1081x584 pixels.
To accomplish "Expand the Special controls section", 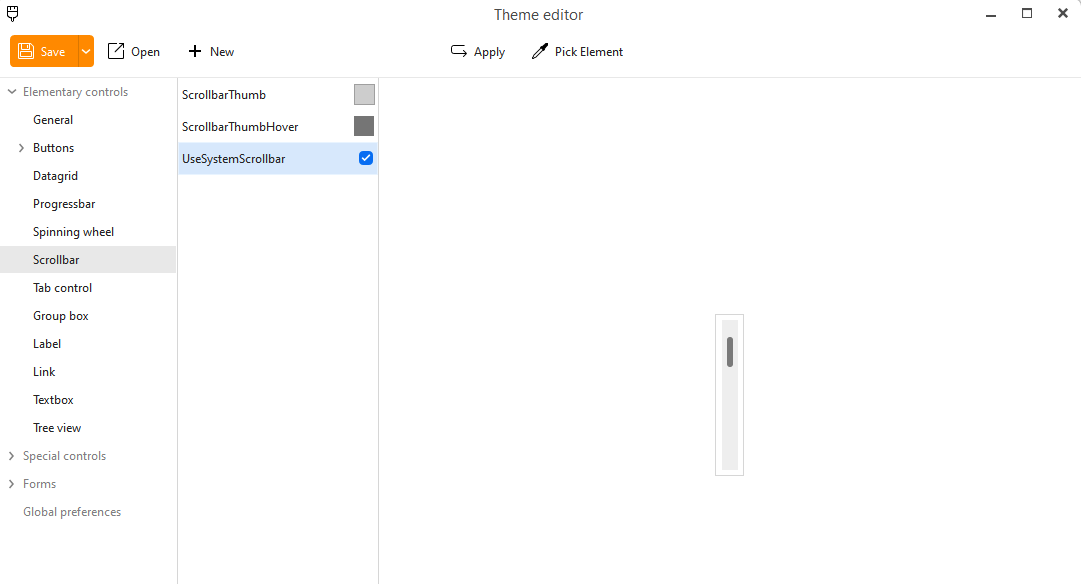I will click(12, 456).
